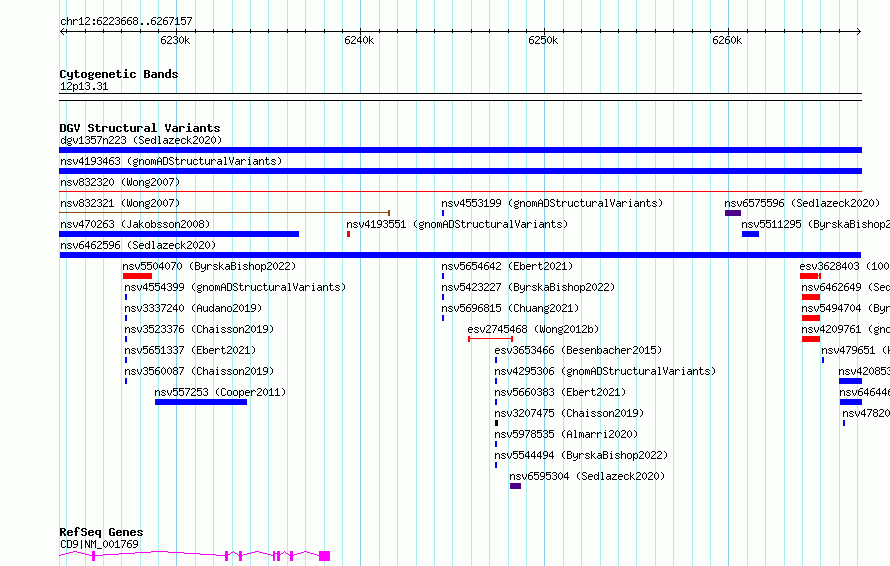
Task: Click the nsv832321 (Wong2007) label
Action: (120, 203)
